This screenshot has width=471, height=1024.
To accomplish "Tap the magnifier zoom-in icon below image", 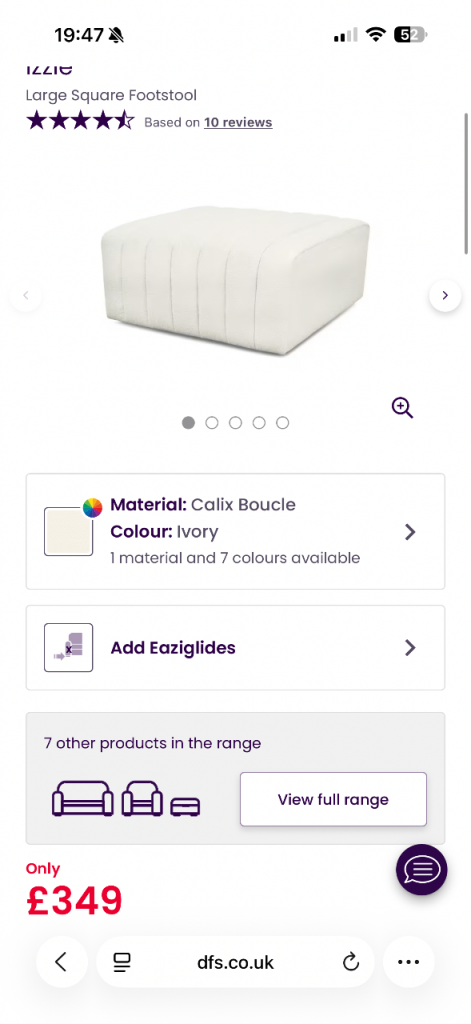I will (402, 408).
